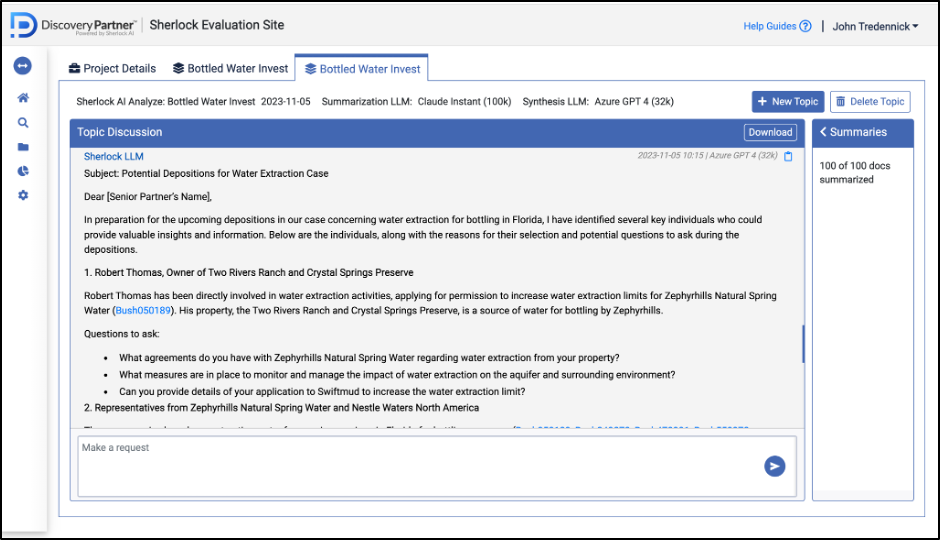Click bullet 'Can you provide details of your application'
Viewport: 940px width, 540px height.
[322, 391]
